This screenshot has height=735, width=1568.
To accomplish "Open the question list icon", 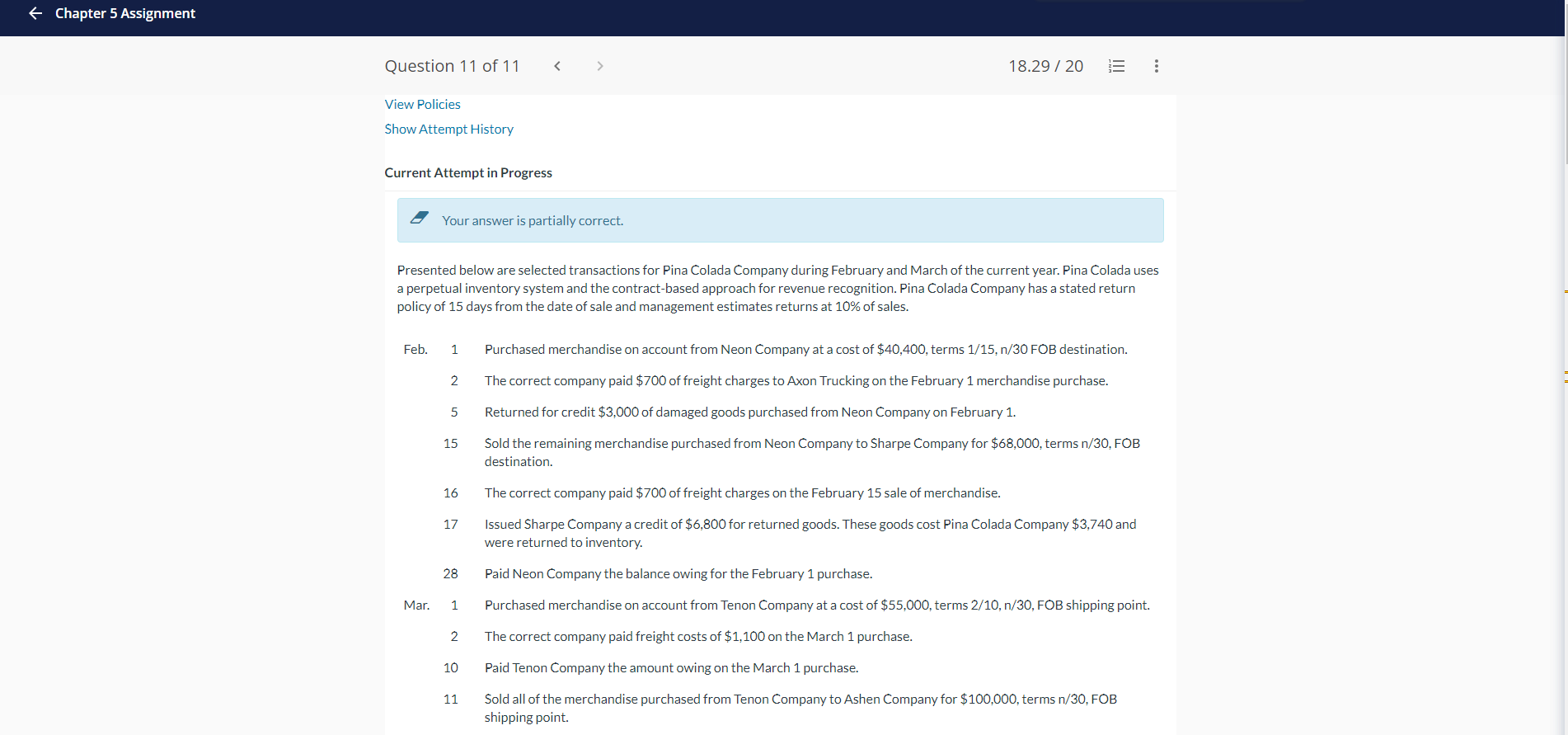I will click(x=1117, y=66).
